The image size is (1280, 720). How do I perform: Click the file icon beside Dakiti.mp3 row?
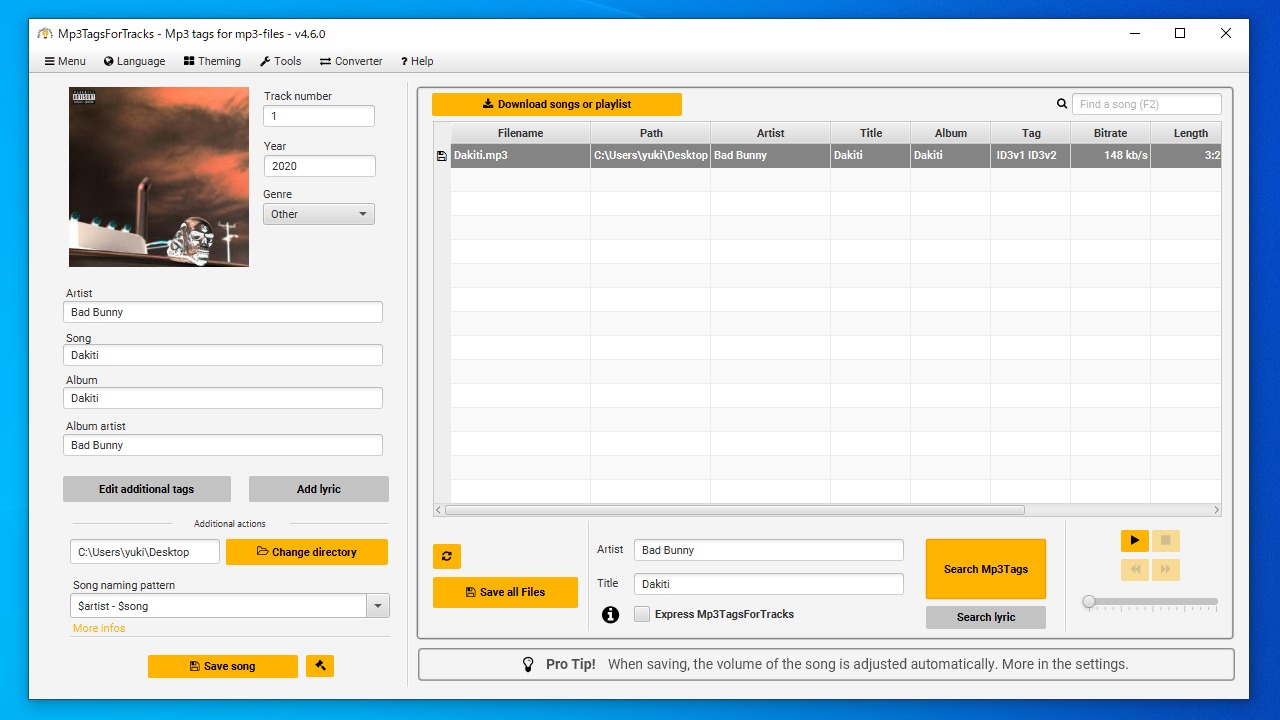click(x=442, y=156)
